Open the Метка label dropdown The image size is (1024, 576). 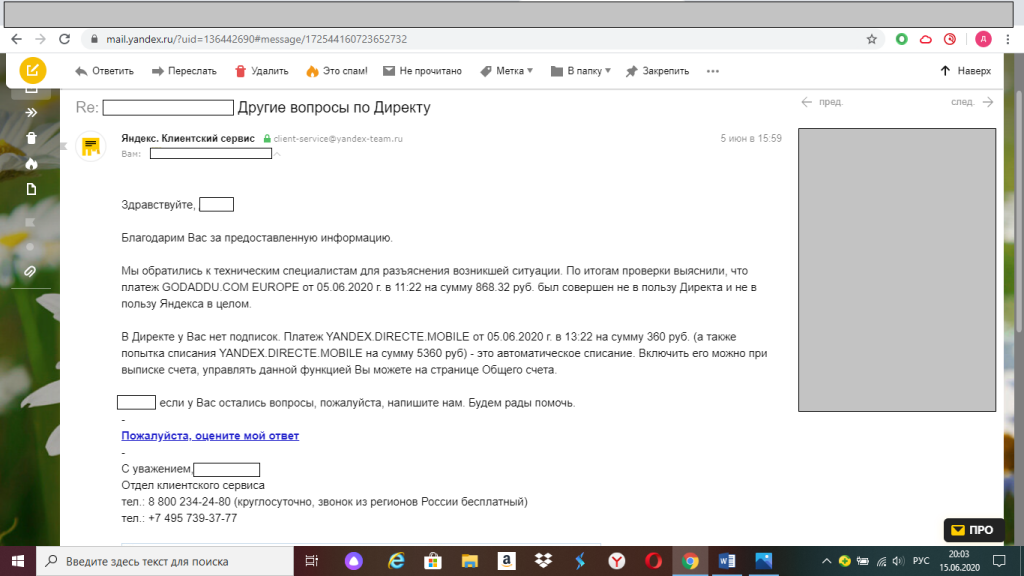[x=506, y=71]
